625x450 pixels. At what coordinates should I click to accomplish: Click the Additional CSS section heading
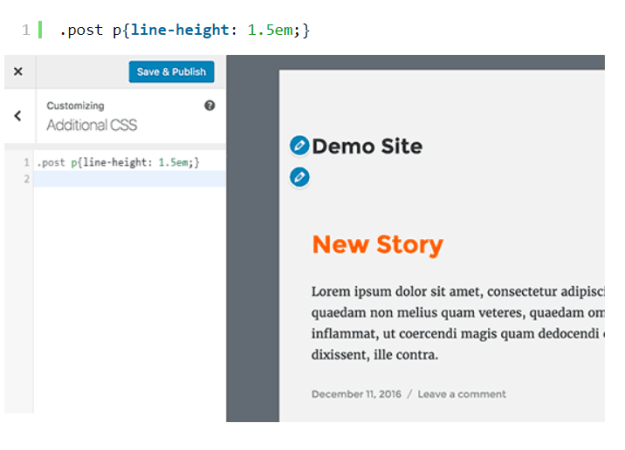pos(92,125)
